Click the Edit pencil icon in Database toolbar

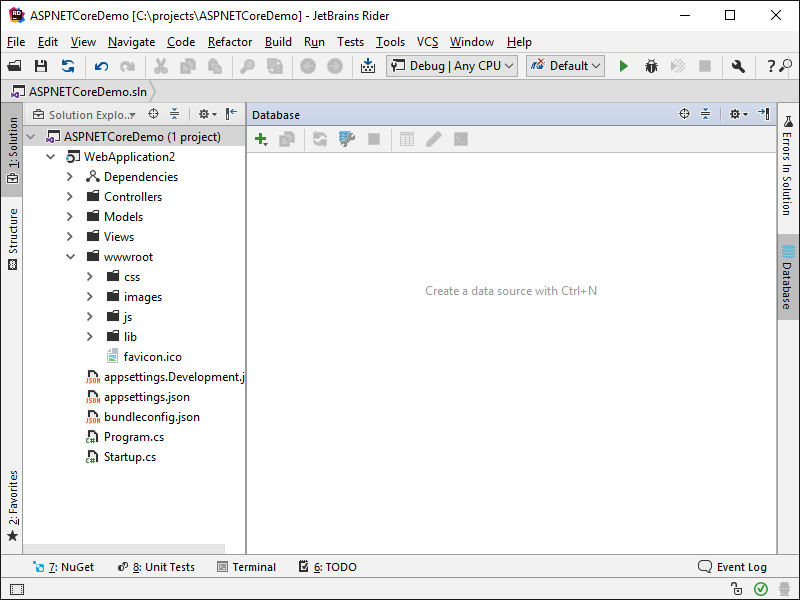coord(434,139)
